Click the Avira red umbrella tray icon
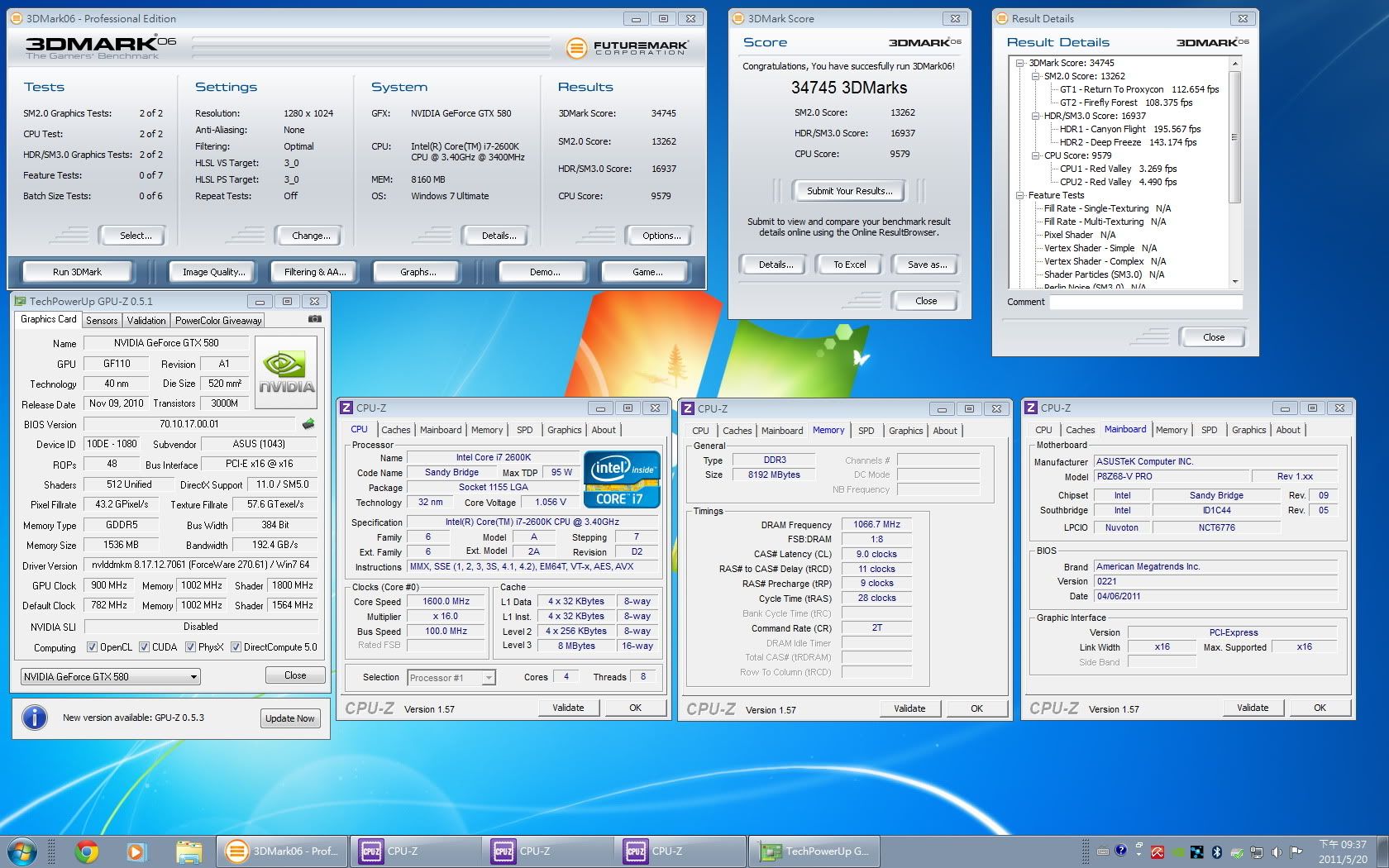 tap(1157, 852)
